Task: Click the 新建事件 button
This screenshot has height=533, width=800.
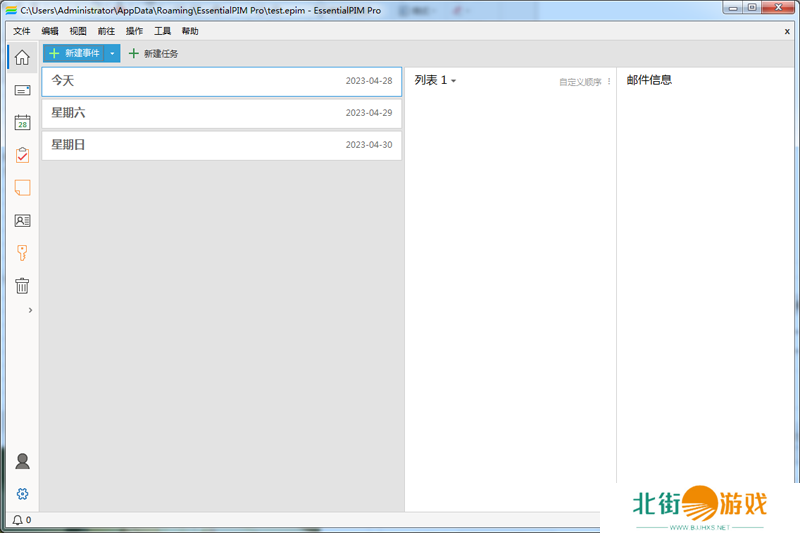Action: click(74, 53)
